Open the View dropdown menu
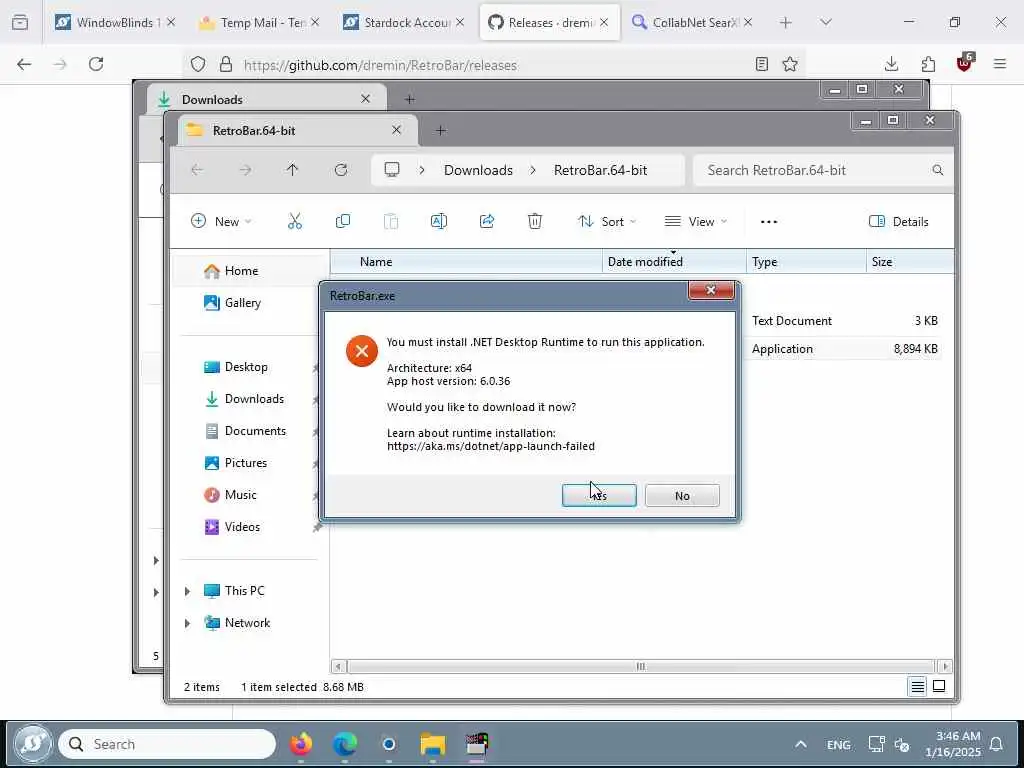 coord(696,221)
